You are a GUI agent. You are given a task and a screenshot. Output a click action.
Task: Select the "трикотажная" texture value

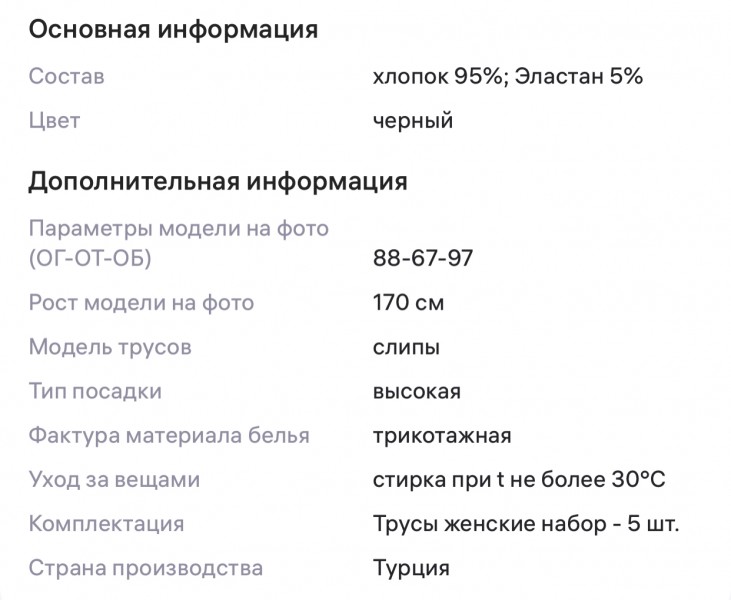point(441,436)
